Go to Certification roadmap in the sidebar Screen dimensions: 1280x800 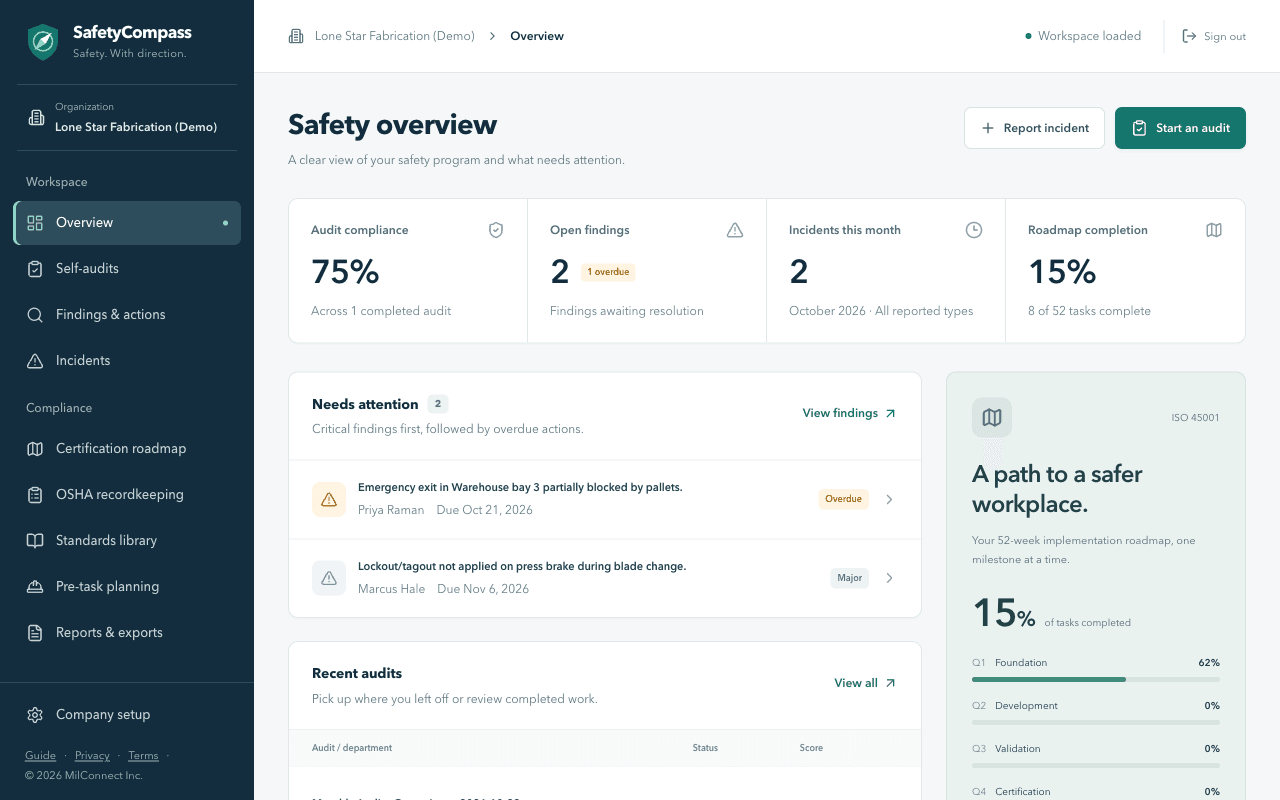pyautogui.click(x=127, y=448)
